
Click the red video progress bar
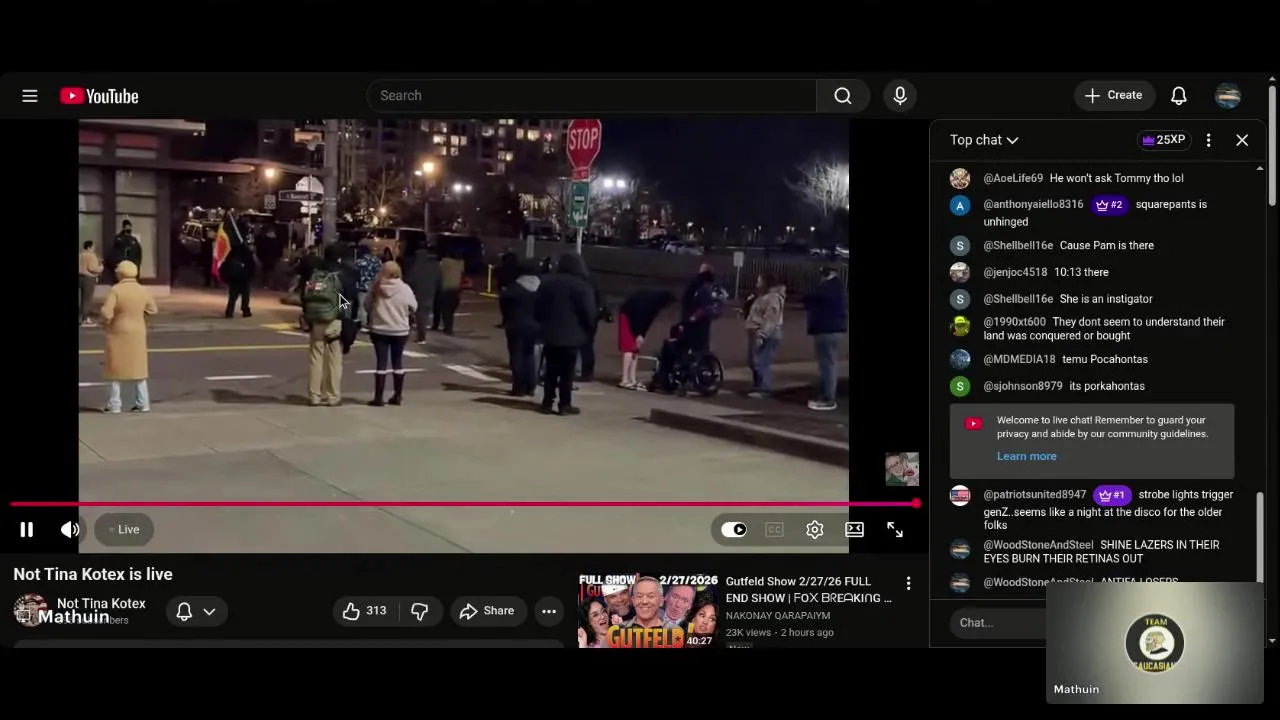464,504
